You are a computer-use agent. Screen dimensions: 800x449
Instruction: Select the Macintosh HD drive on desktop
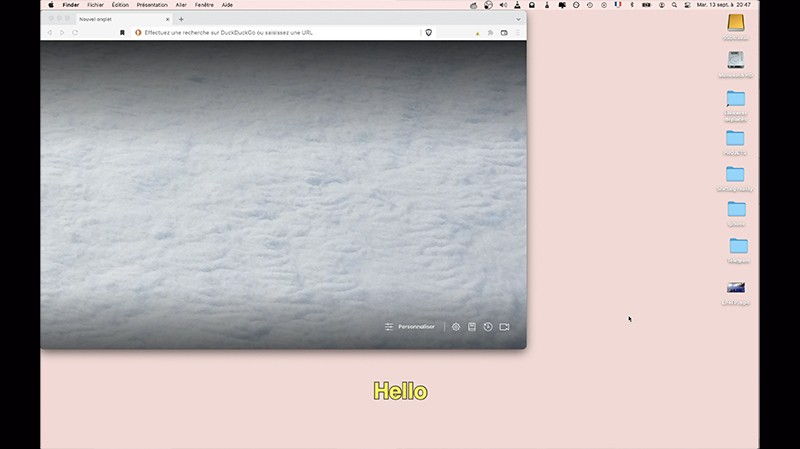[736, 62]
